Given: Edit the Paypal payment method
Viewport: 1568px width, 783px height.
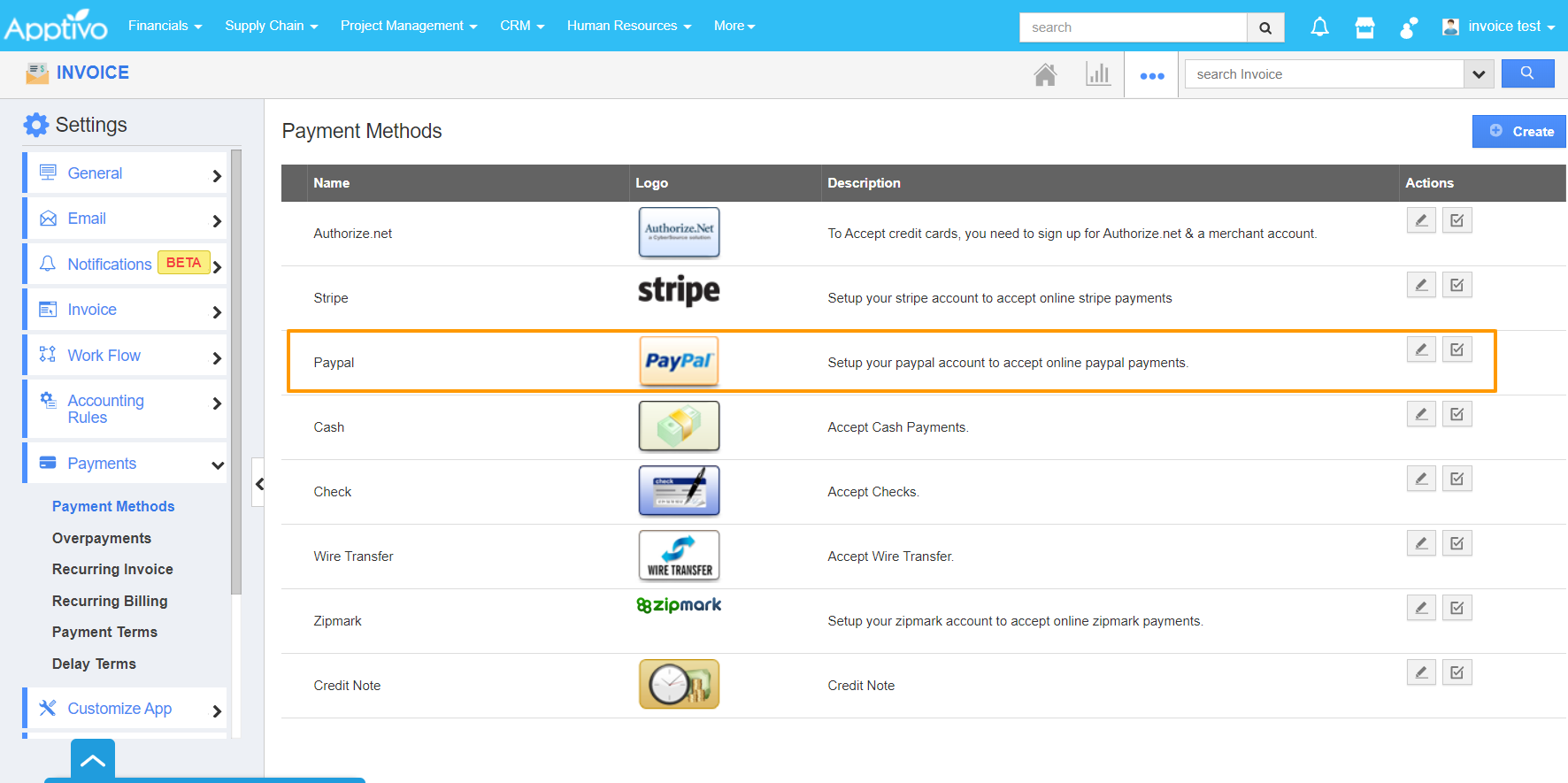Looking at the screenshot, I should click(1421, 349).
